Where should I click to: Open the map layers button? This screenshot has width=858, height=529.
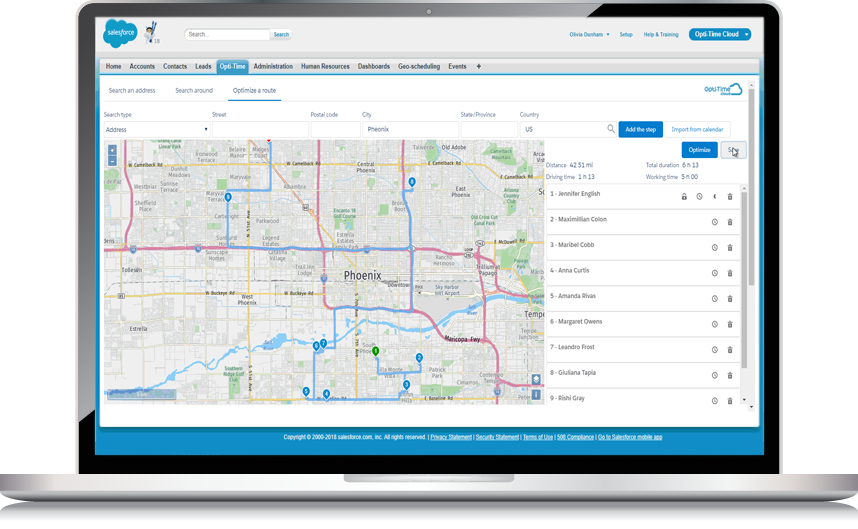pos(536,380)
